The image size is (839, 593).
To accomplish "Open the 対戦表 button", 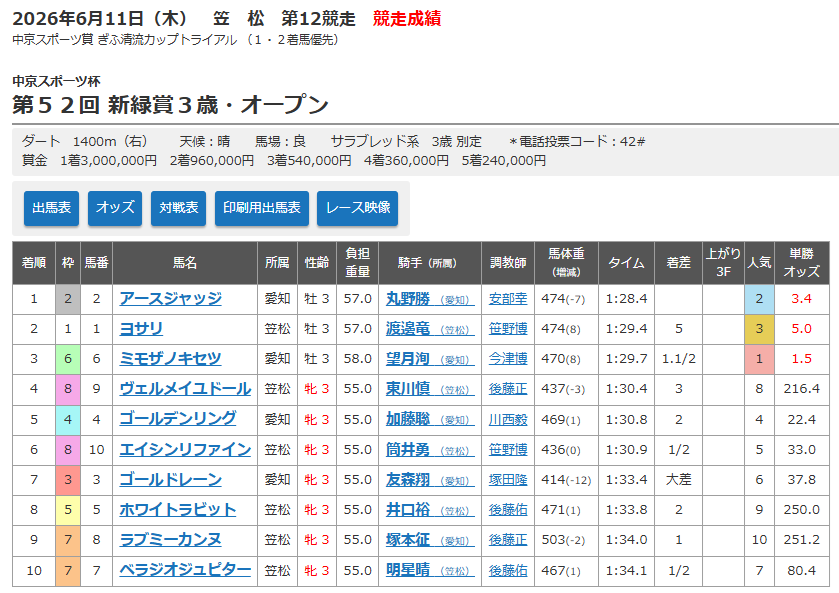I will [179, 208].
